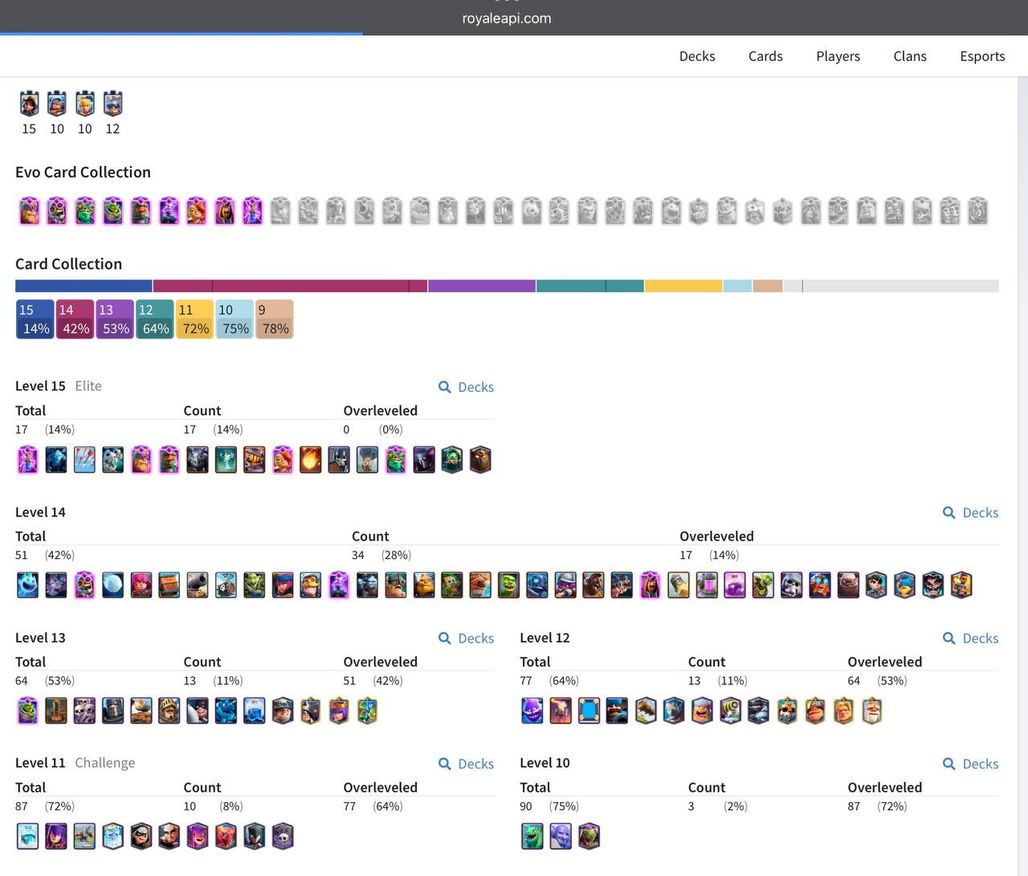Screen dimensions: 1028x876
Task: Click the Bowler card in Level 10
Action: (561, 836)
